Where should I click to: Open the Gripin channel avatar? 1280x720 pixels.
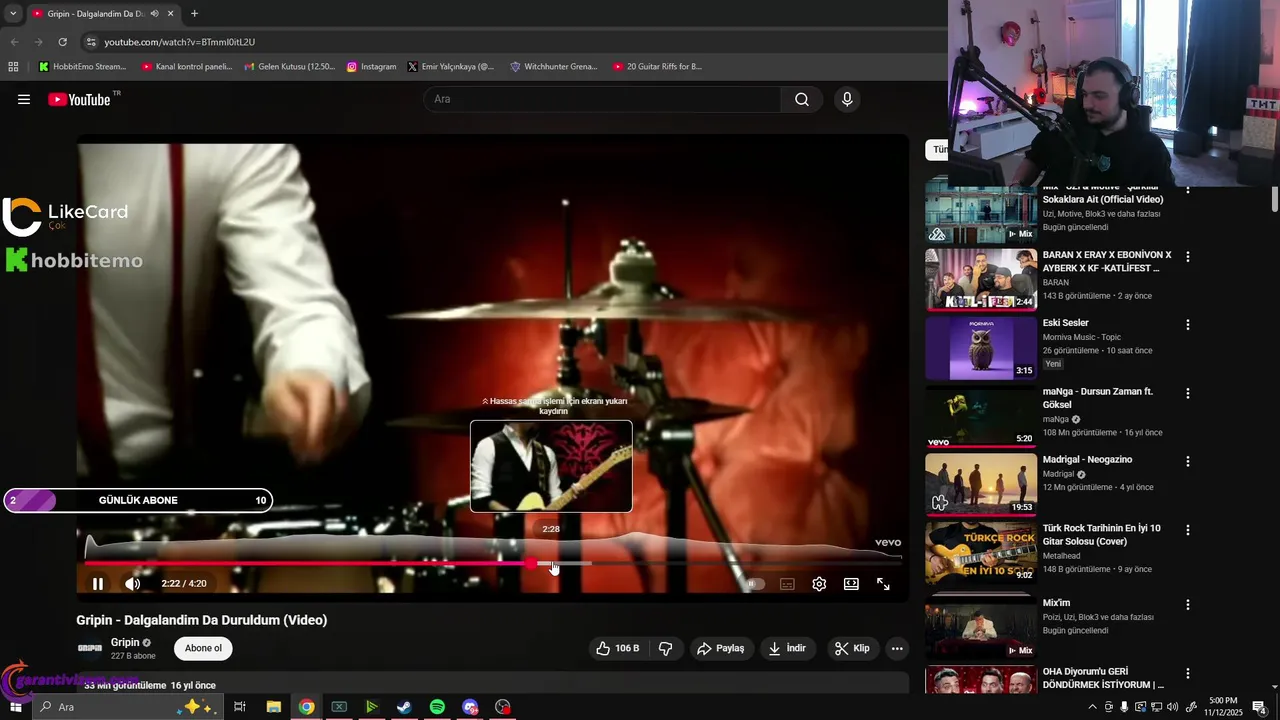pyautogui.click(x=90, y=648)
